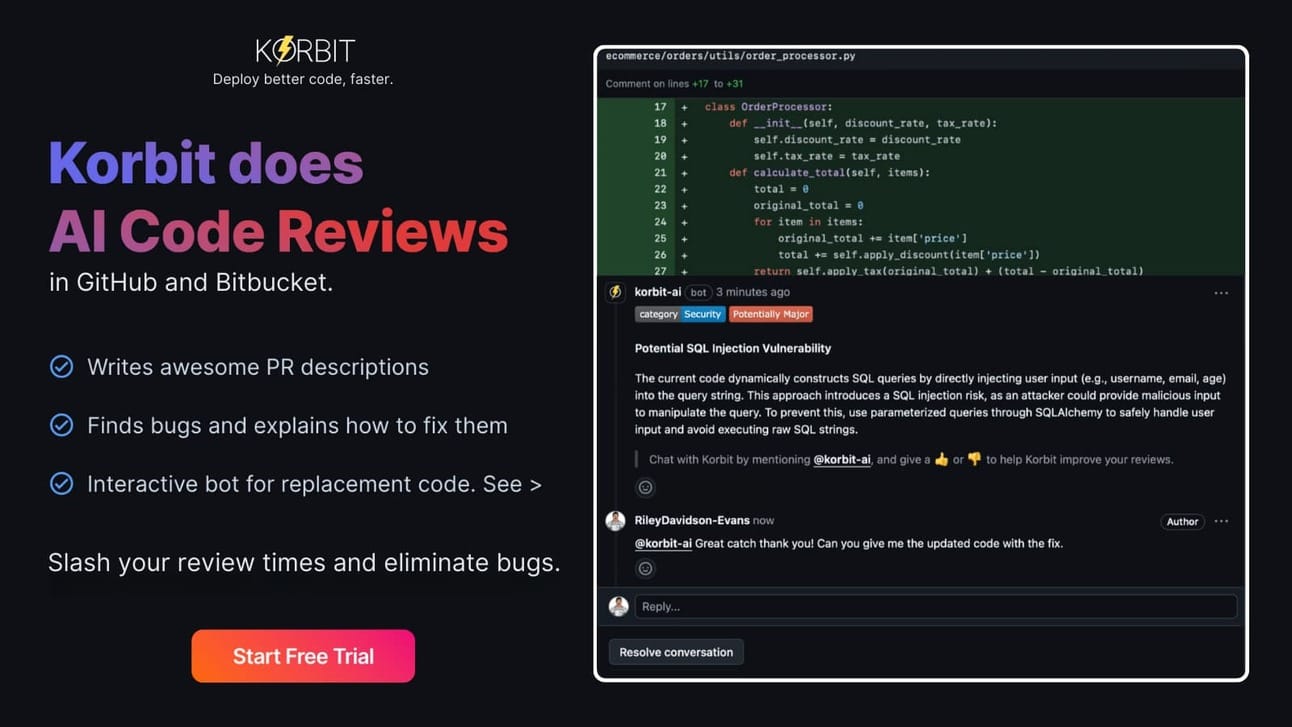
Task: Click the checkmark icon beside "Interactive bot for replacement code"
Action: [x=61, y=484]
